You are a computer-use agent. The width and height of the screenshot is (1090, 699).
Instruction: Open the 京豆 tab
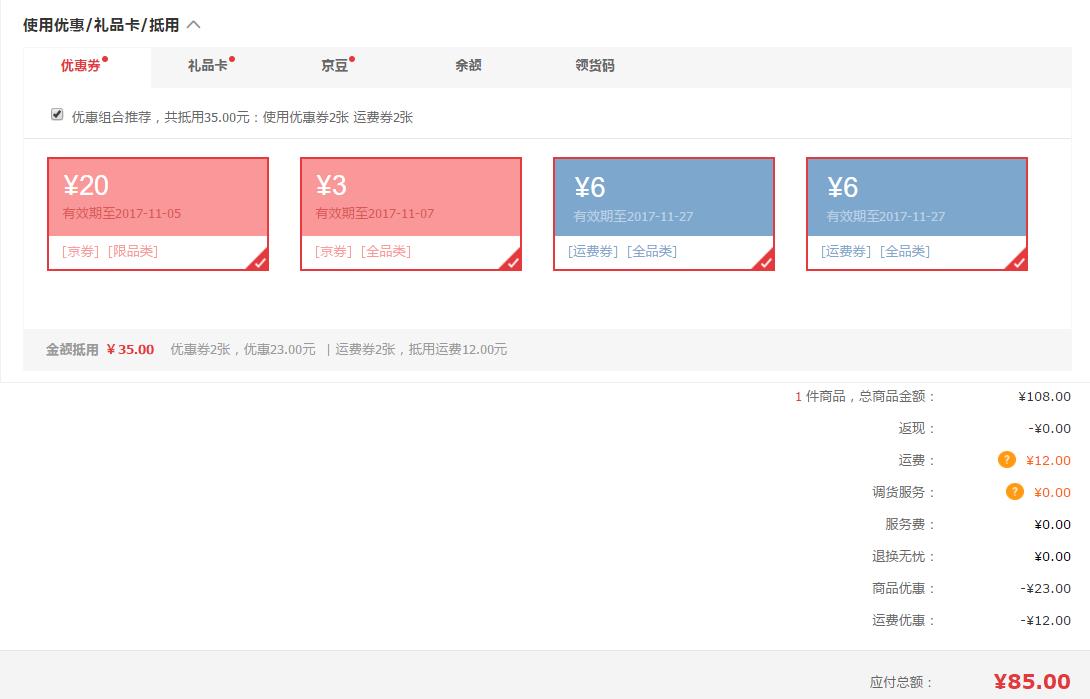[x=334, y=67]
